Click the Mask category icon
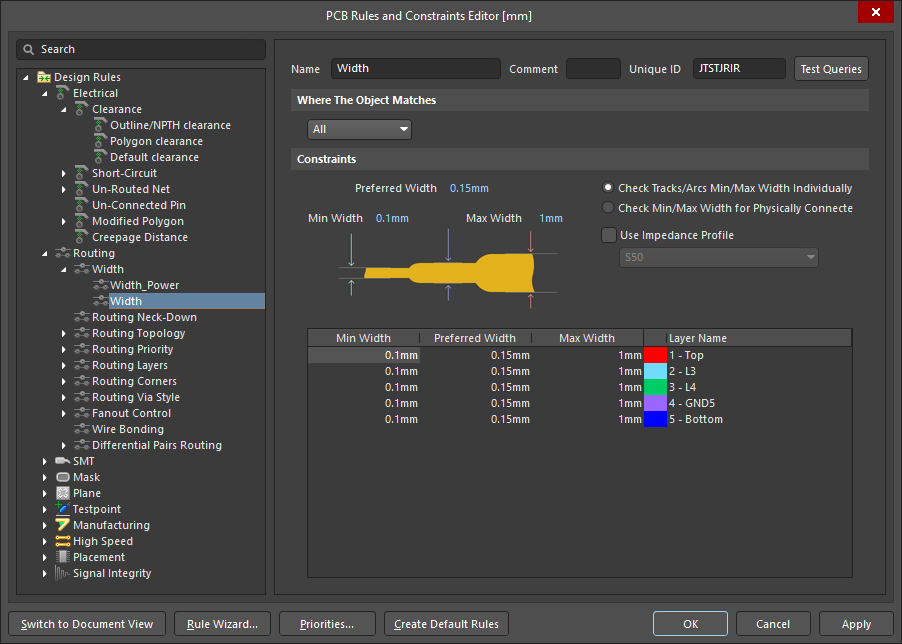Viewport: 902px width, 644px height. (x=63, y=477)
